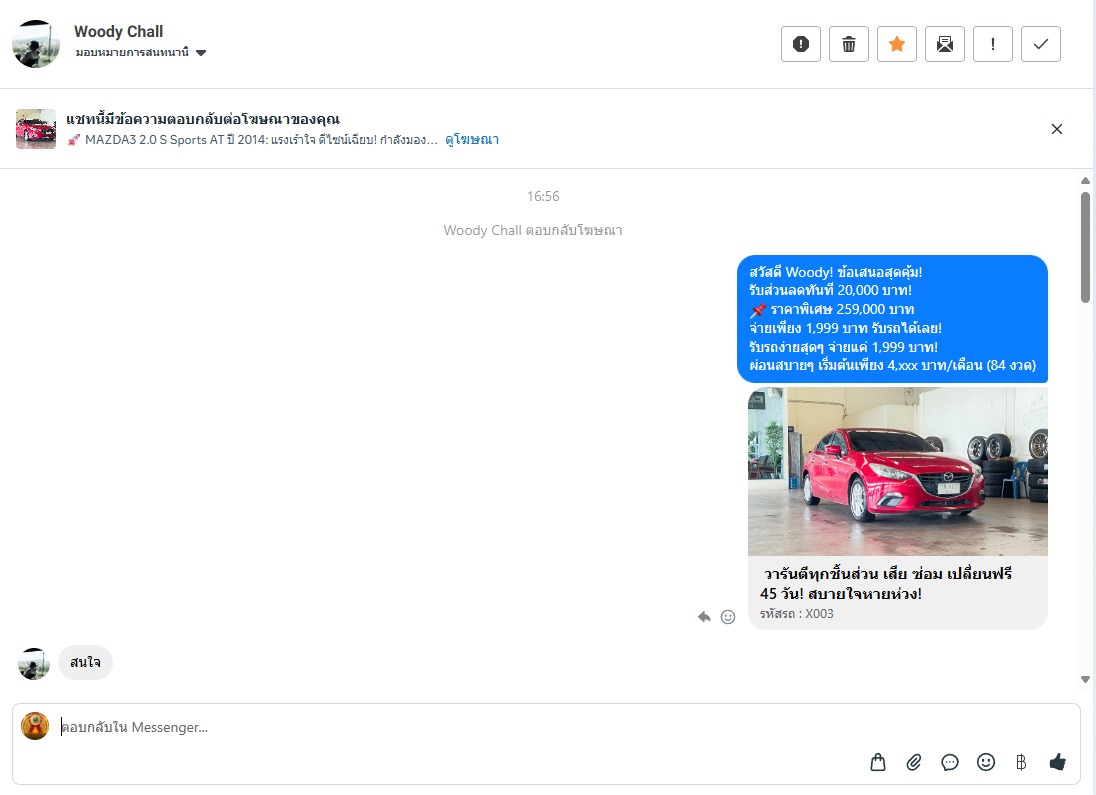Click the page avatar beside the reply box

(35, 726)
